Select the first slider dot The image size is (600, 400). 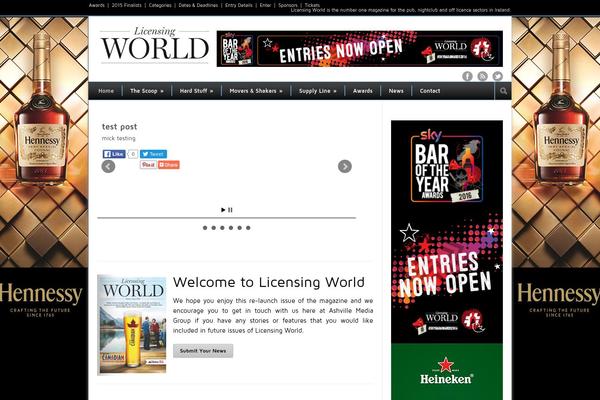205,228
